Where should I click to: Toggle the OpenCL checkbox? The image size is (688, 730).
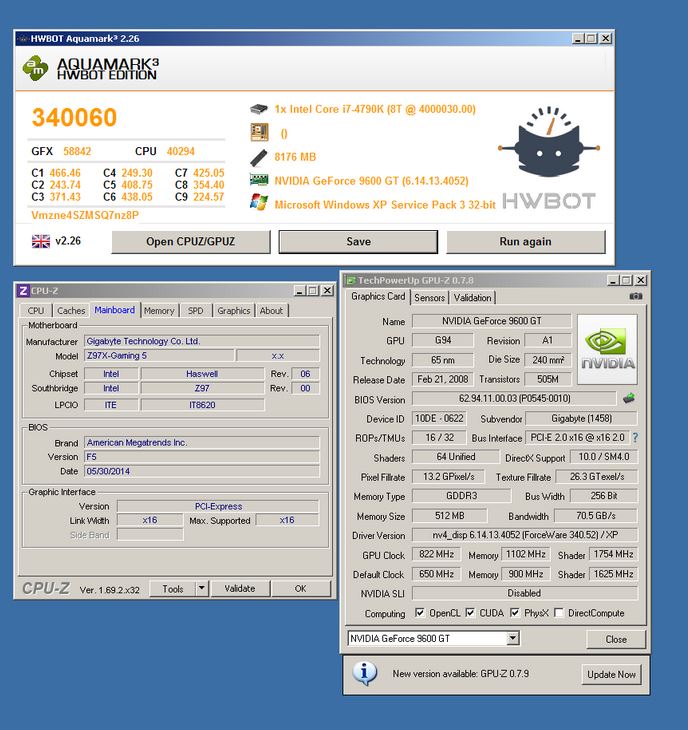tap(419, 613)
